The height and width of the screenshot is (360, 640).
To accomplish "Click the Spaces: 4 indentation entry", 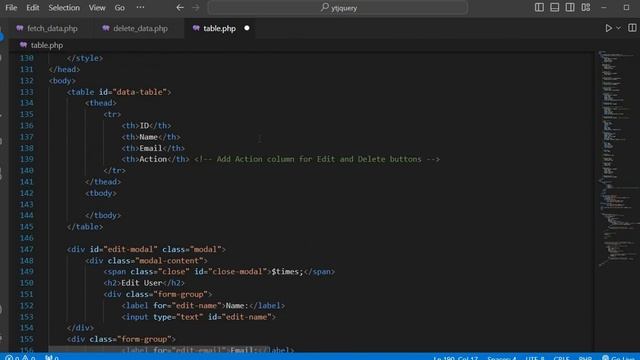I will point(502,358).
